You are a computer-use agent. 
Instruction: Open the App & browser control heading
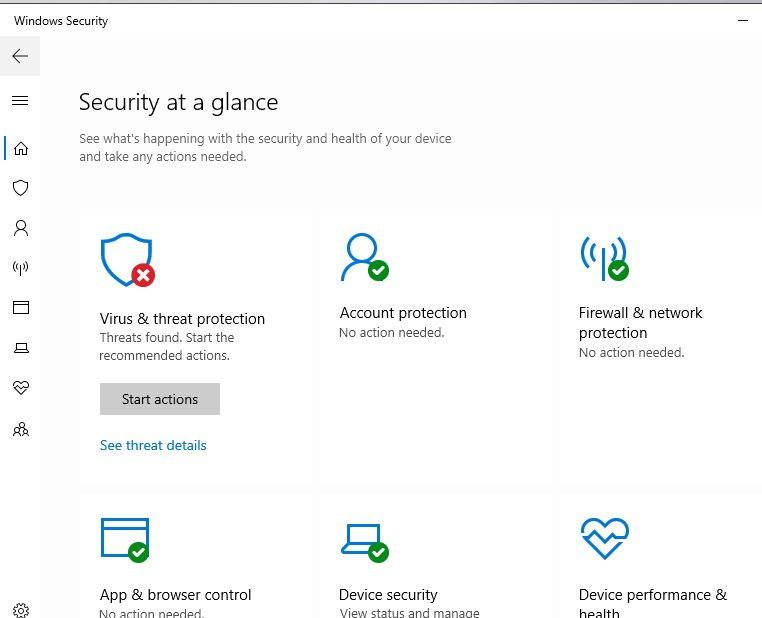click(175, 595)
